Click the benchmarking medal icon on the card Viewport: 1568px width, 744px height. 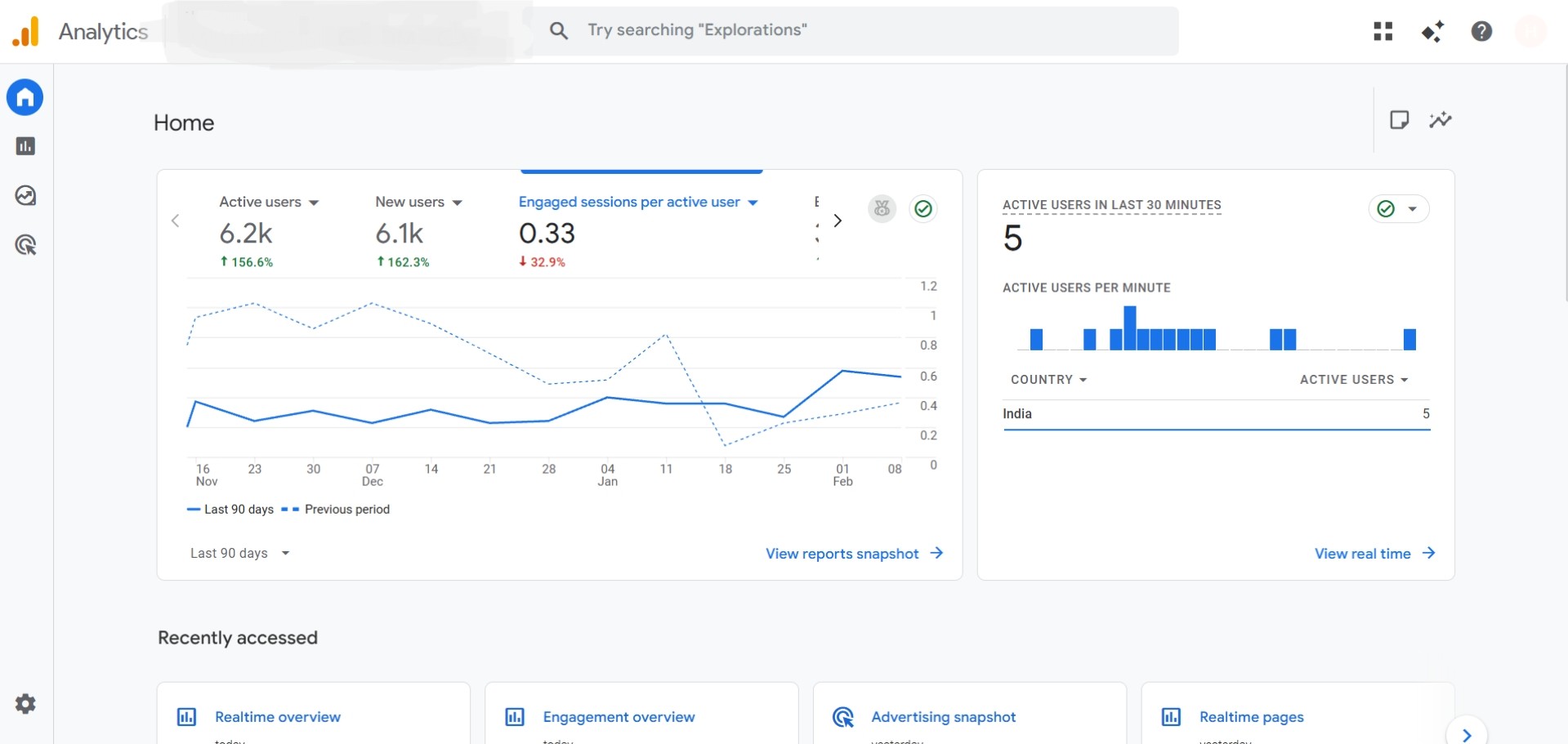click(x=882, y=209)
